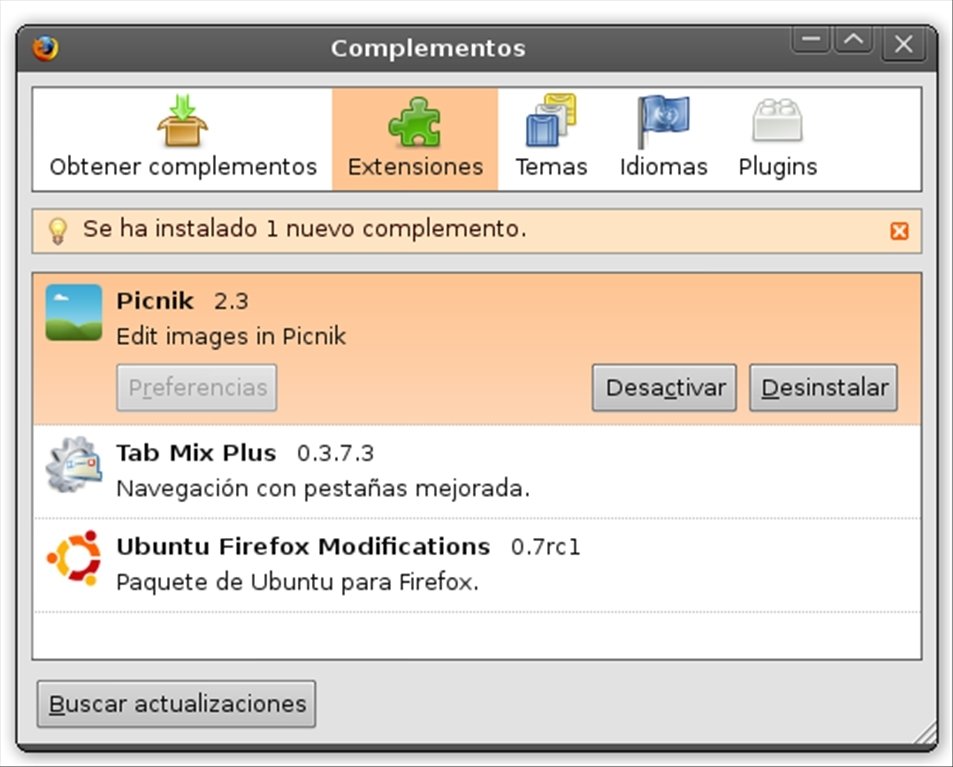
Task: Click Buscar actualizaciones button
Action: coord(176,704)
